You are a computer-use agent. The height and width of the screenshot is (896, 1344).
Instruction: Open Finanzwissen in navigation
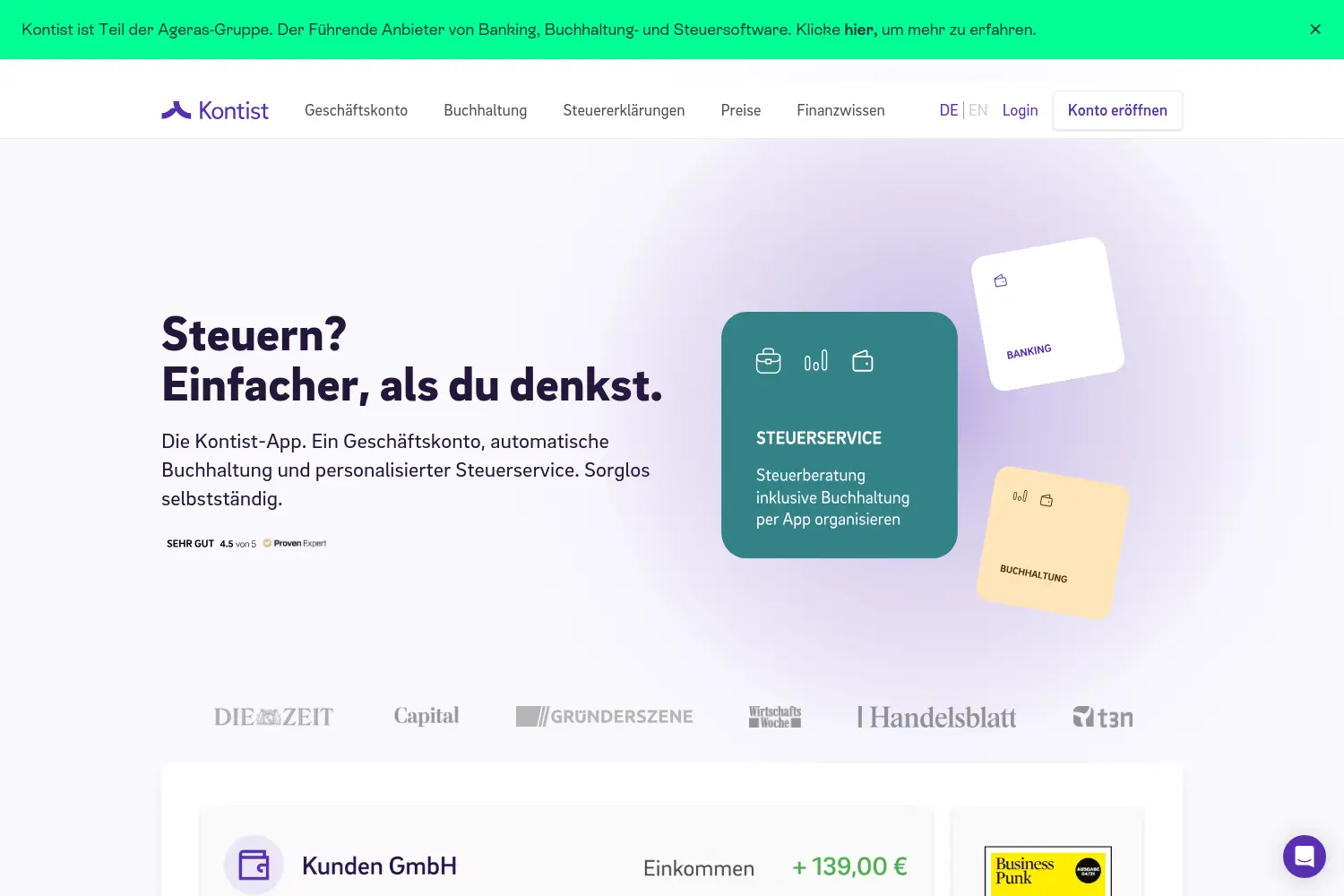[840, 110]
